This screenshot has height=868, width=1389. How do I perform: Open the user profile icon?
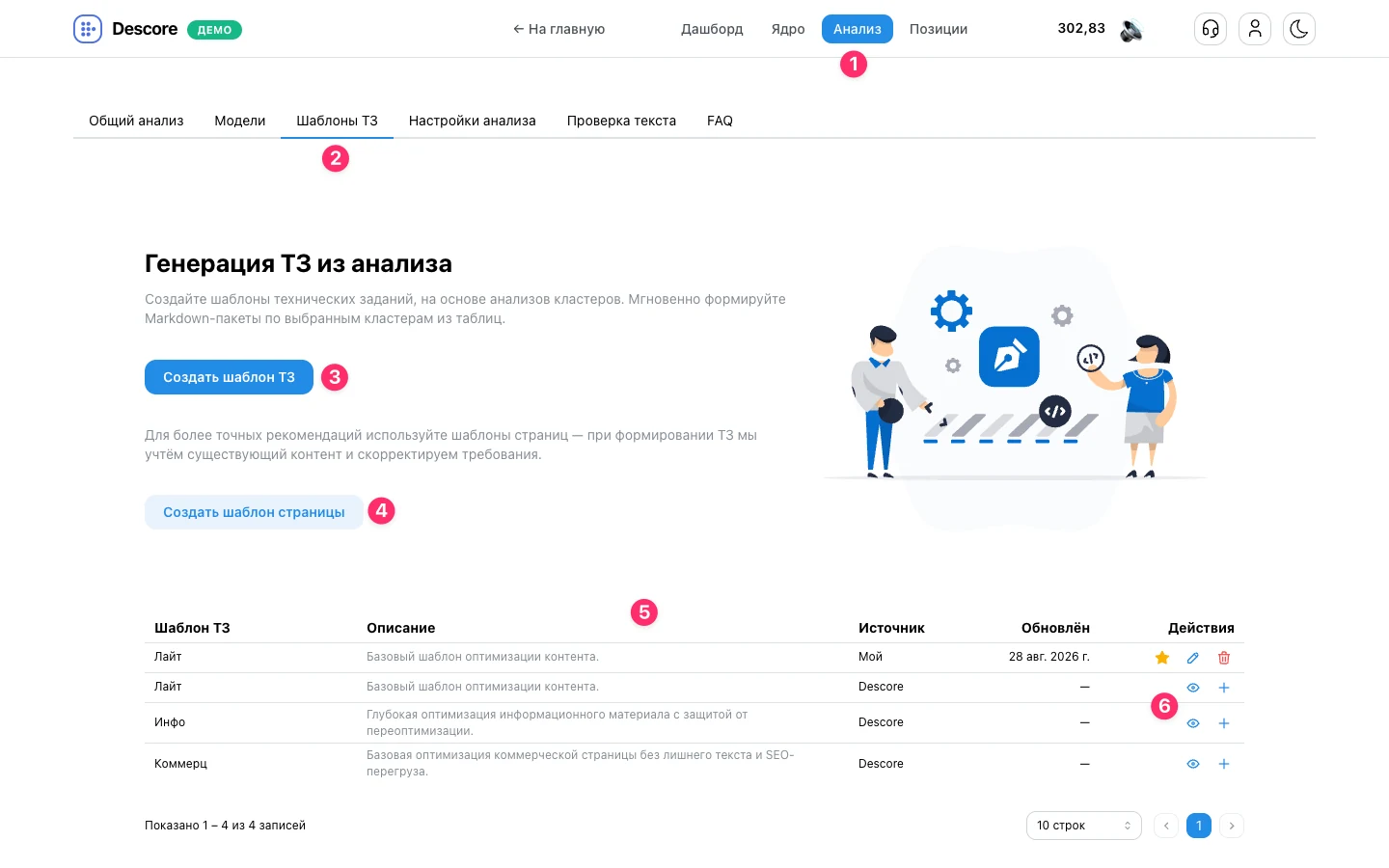coord(1255,29)
